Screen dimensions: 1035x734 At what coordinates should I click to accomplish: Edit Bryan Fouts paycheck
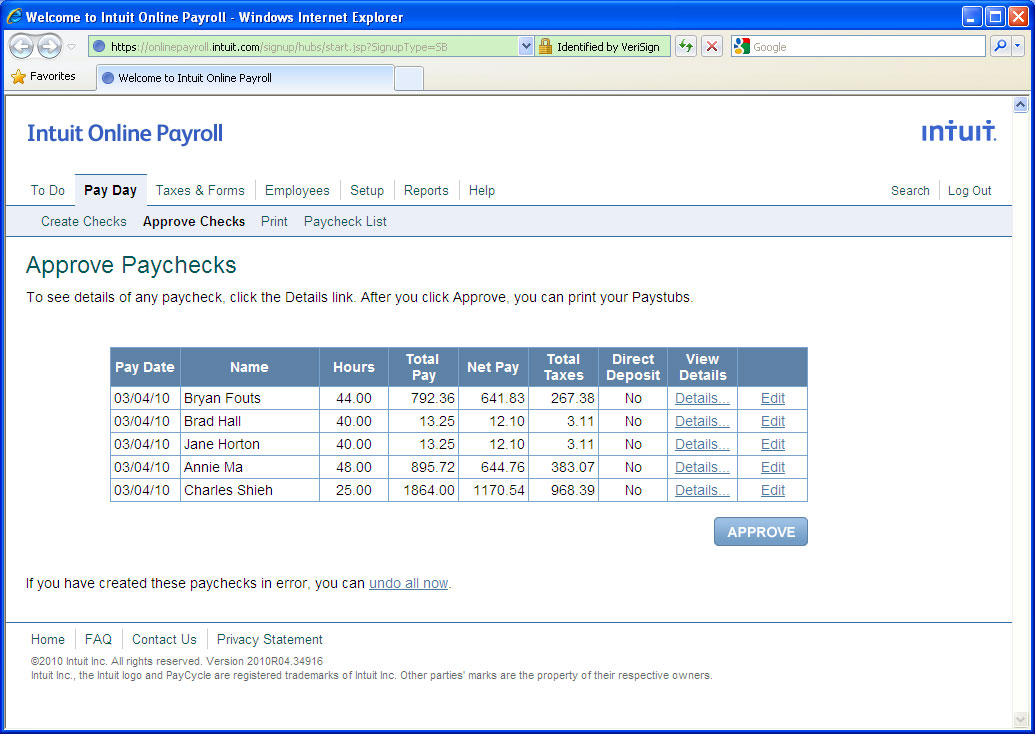click(x=773, y=398)
